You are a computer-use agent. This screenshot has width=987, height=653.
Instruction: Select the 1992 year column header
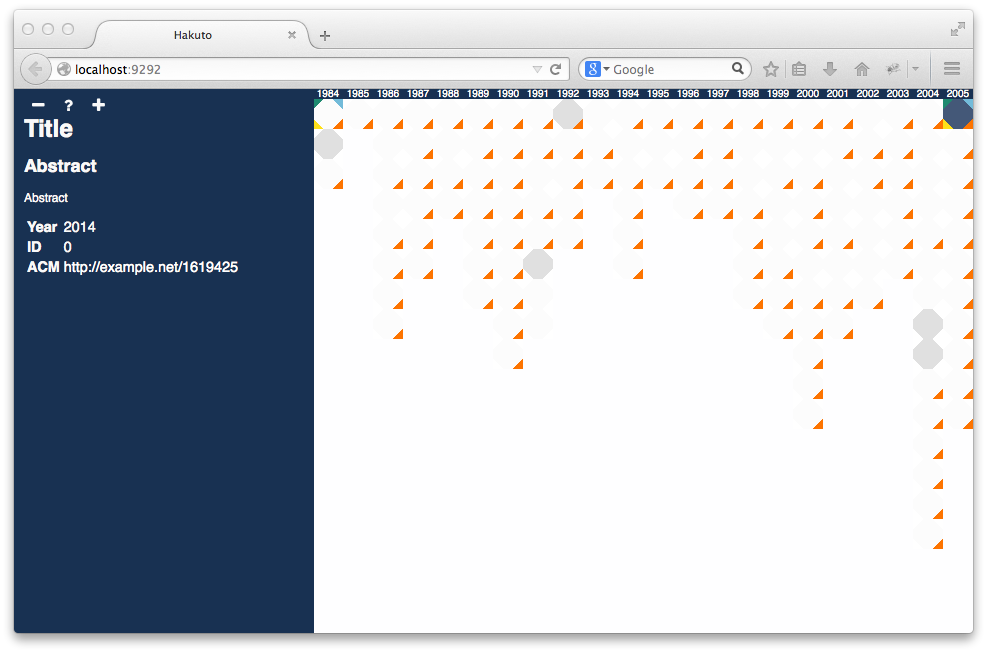pyautogui.click(x=568, y=94)
